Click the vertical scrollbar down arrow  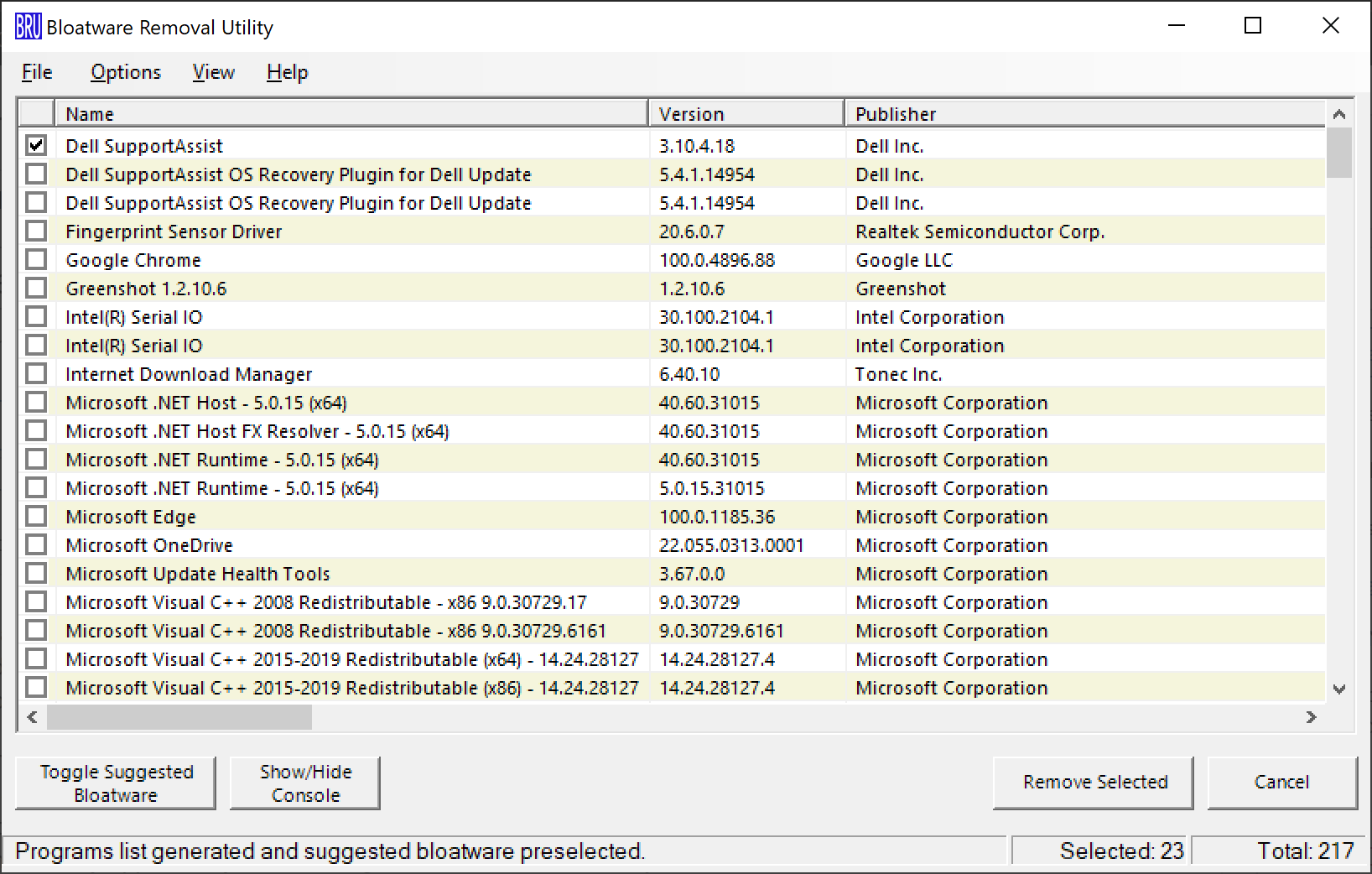tap(1339, 689)
